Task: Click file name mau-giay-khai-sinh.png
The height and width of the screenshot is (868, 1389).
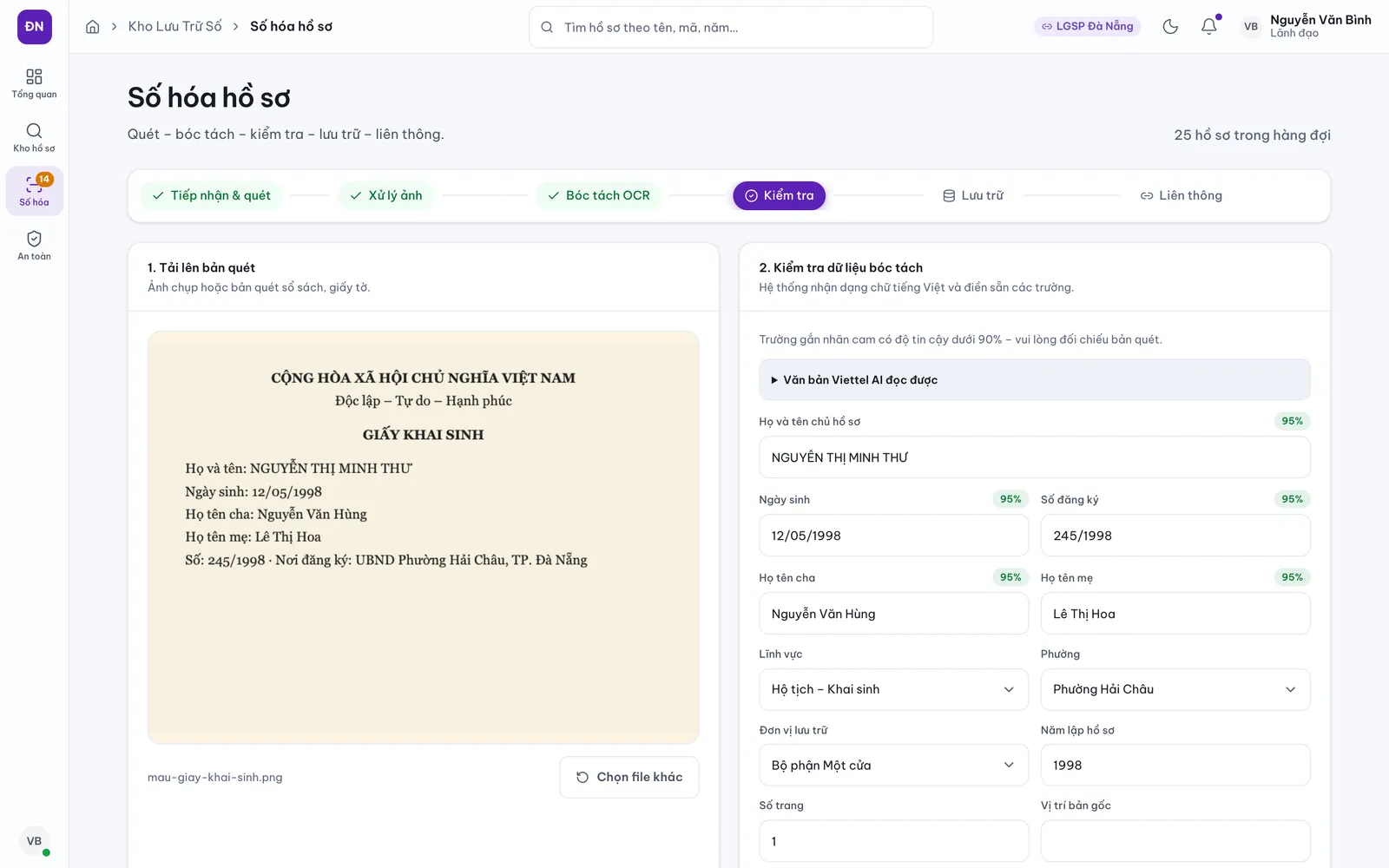Action: 214,777
